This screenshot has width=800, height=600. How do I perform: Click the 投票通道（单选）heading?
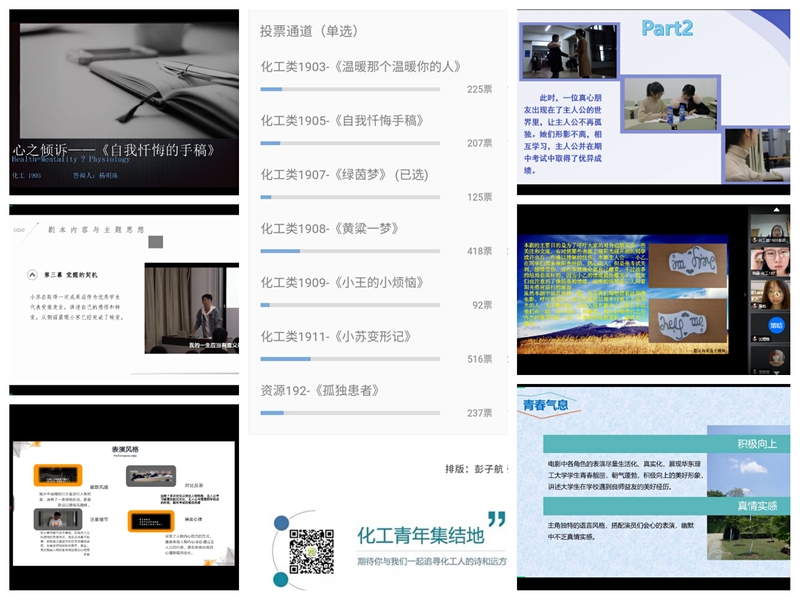pyautogui.click(x=309, y=31)
